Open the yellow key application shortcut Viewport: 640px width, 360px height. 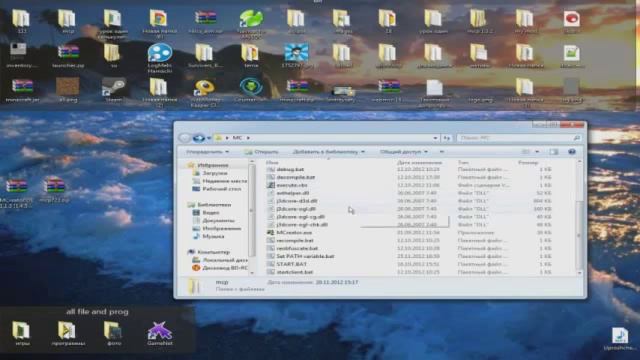[x=204, y=93]
